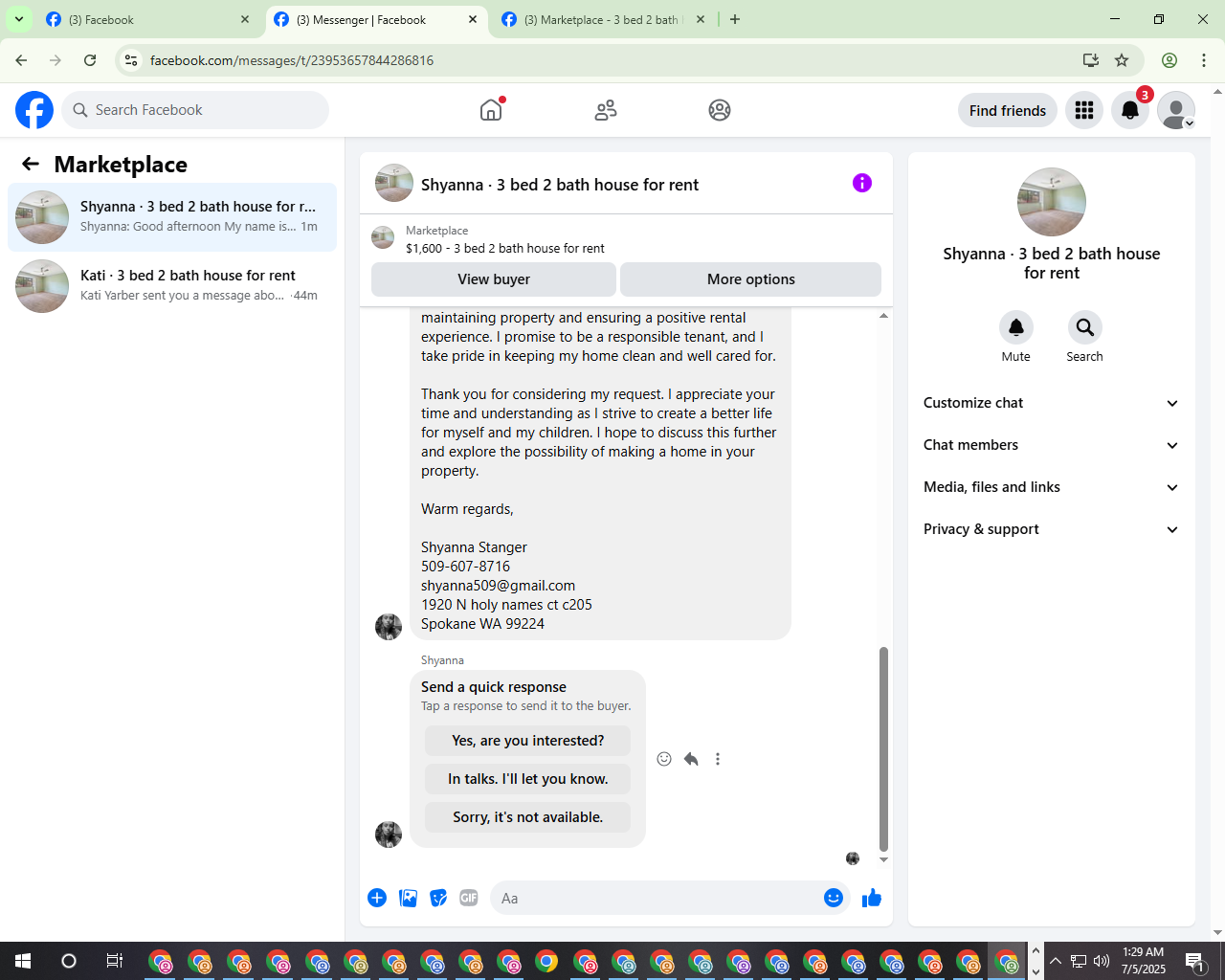This screenshot has height=980, width=1225.
Task: Install app icon in the address bar
Action: pyautogui.click(x=1091, y=60)
